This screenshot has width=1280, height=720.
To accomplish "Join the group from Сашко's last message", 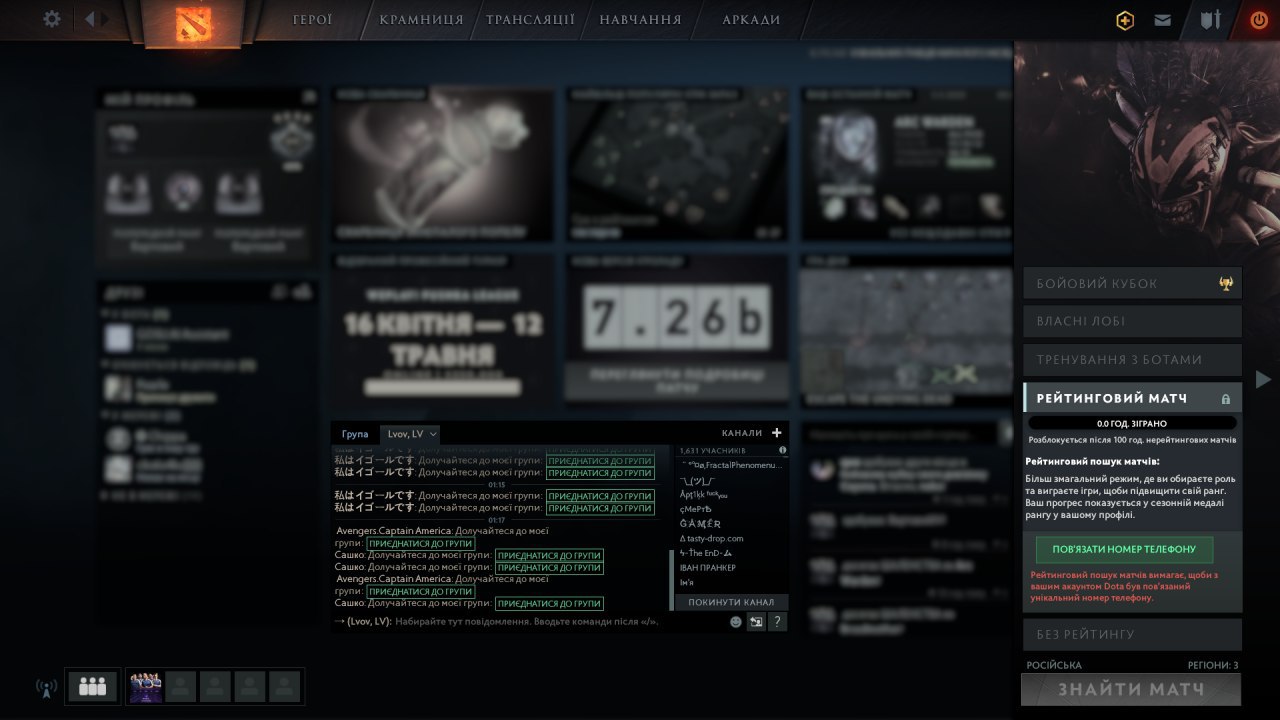I will [x=549, y=604].
